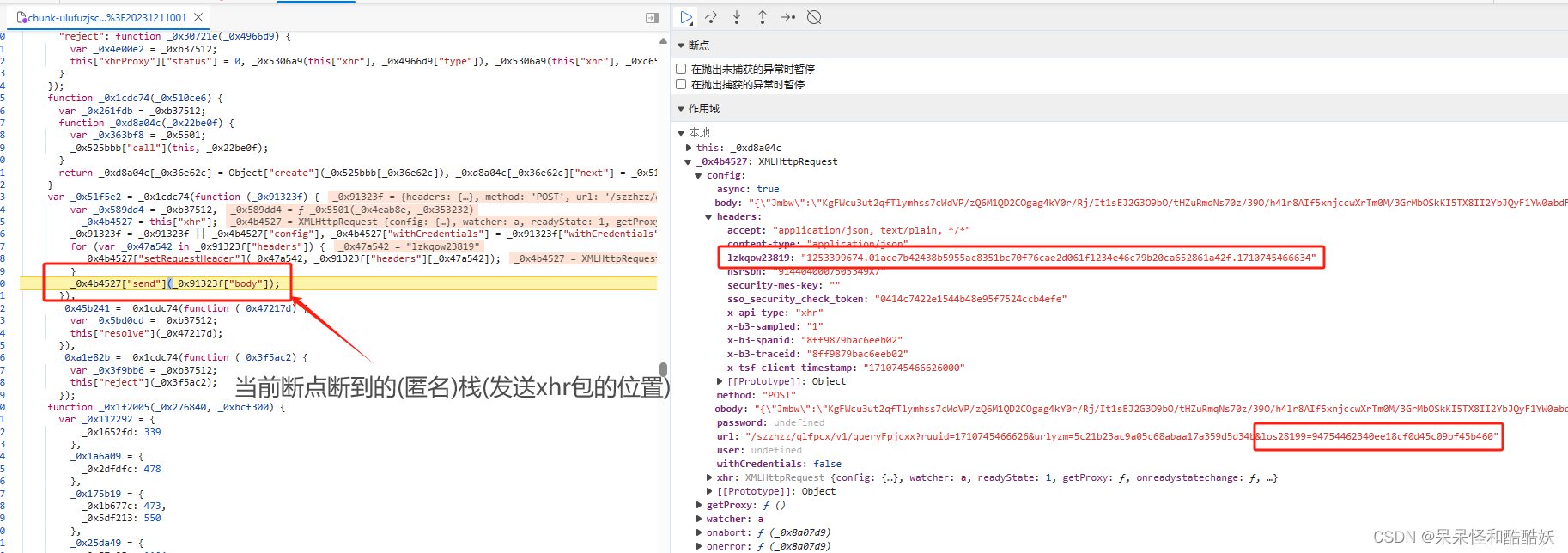Expand the getProxy function entry
This screenshot has width=1568, height=553.
click(x=699, y=505)
